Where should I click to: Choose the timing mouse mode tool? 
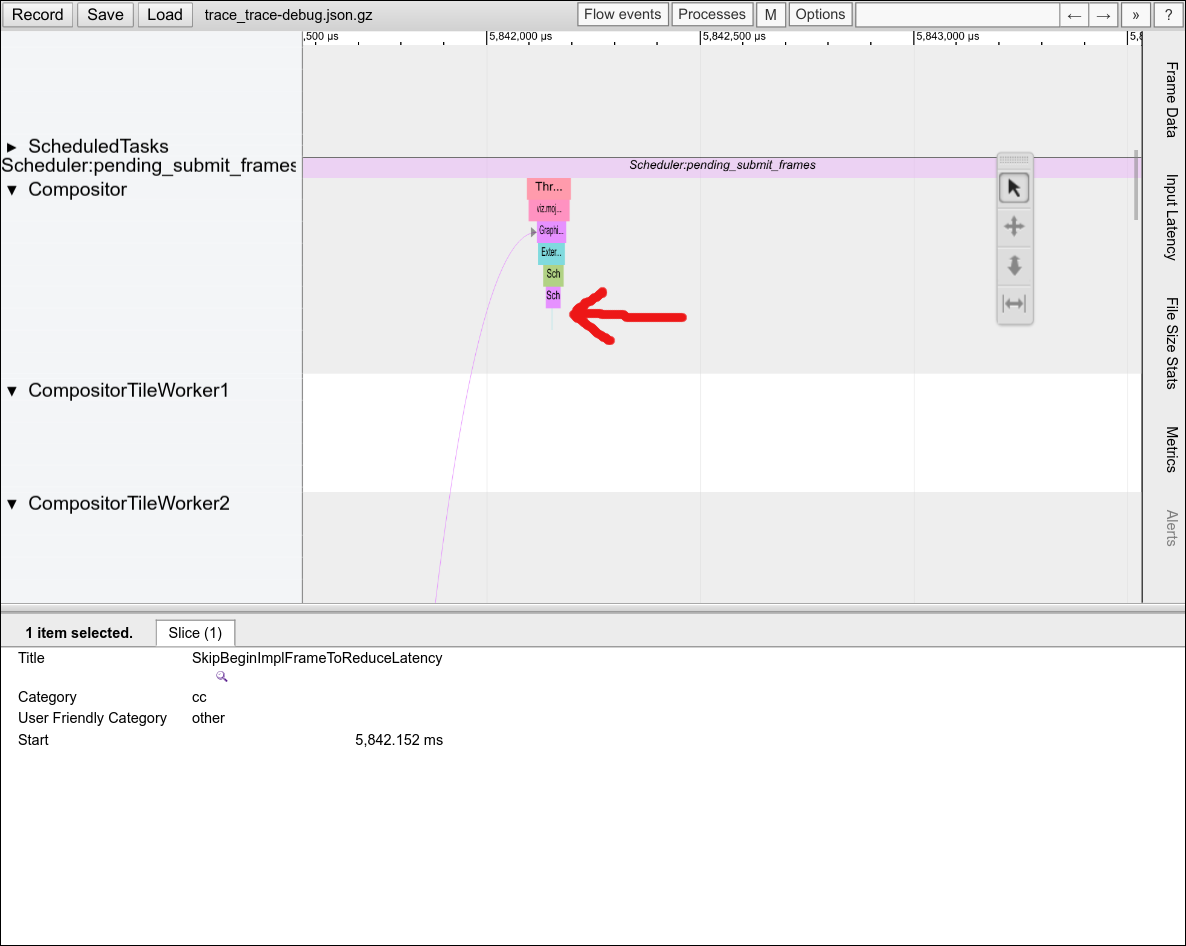pyautogui.click(x=1014, y=303)
